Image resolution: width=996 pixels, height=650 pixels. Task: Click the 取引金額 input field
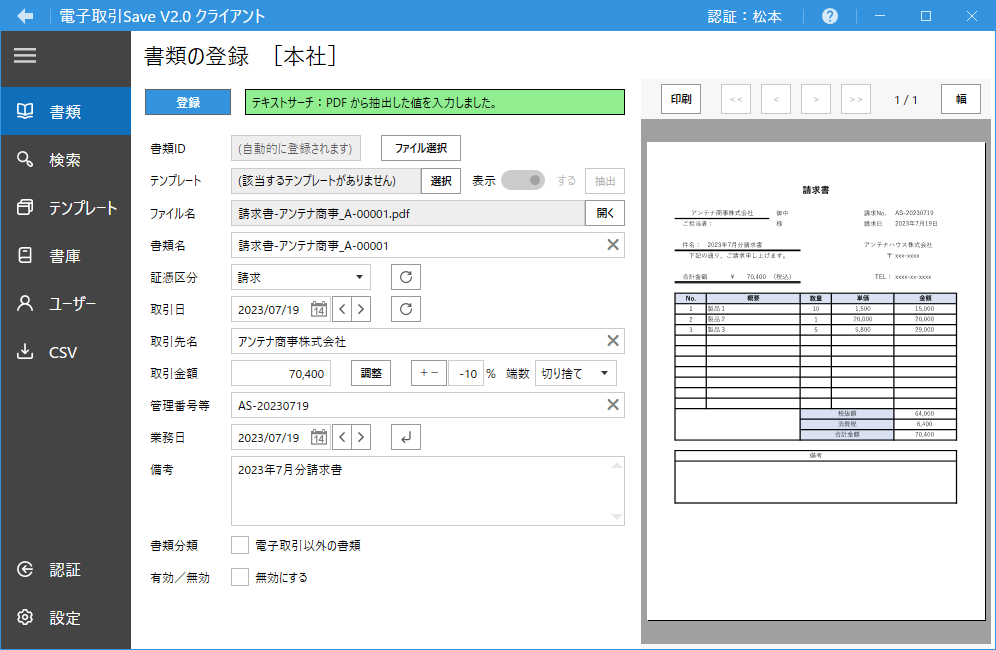point(281,373)
